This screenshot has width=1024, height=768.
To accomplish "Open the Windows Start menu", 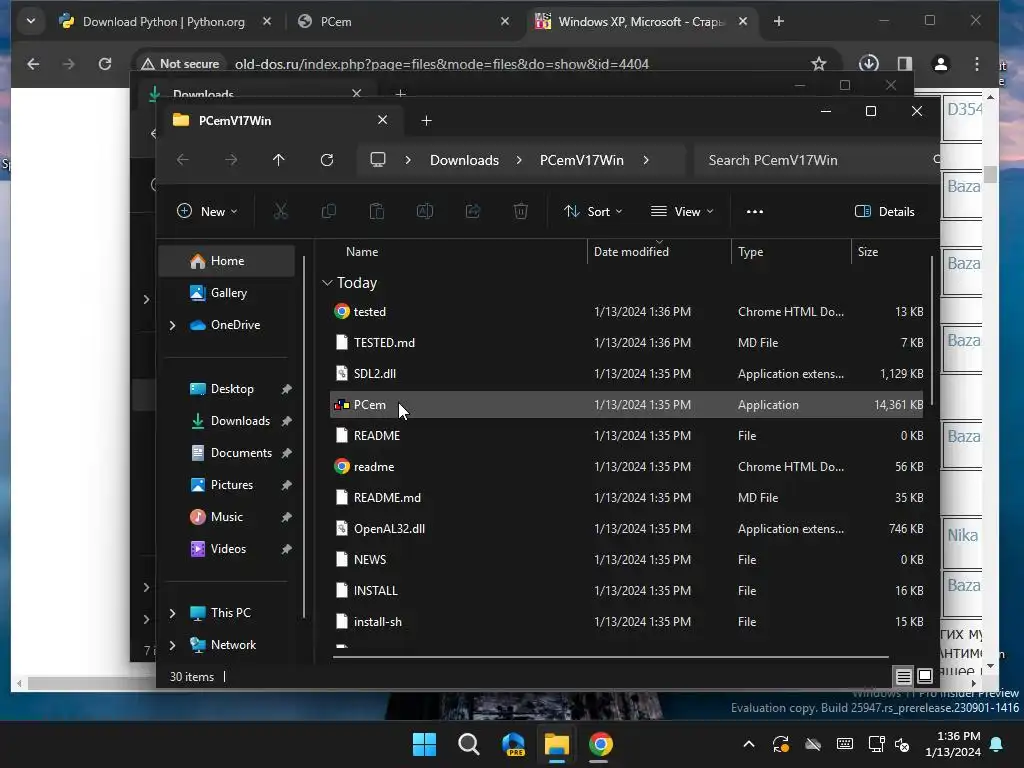I will 424,744.
